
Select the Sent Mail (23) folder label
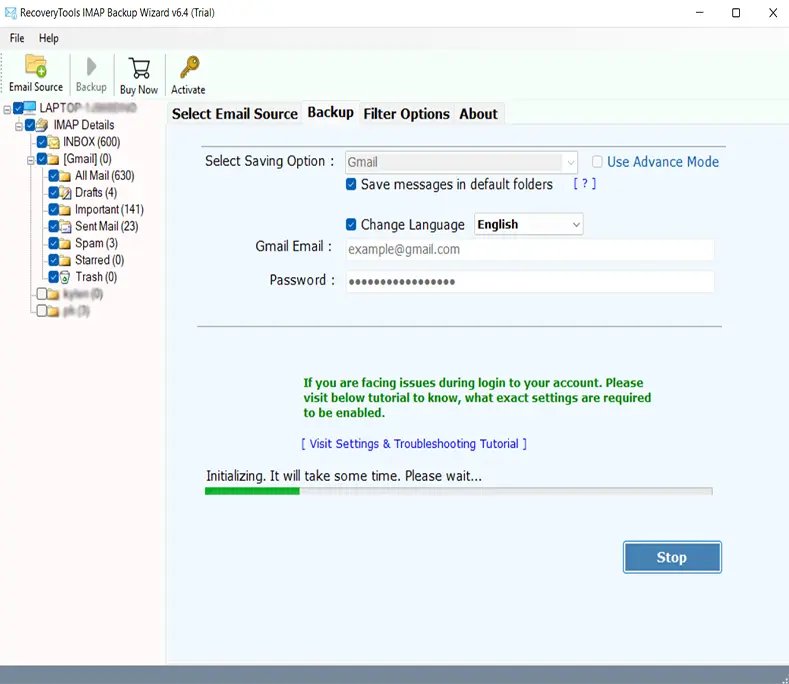point(107,226)
